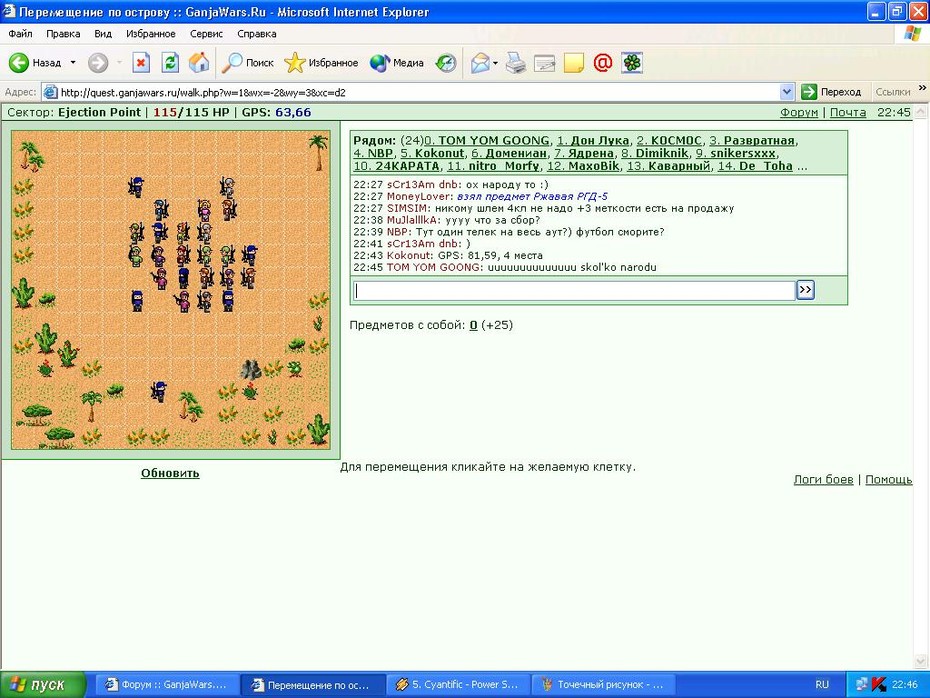Click the network tray icon in the system tray
The height and width of the screenshot is (698, 930).
pyautogui.click(x=861, y=684)
